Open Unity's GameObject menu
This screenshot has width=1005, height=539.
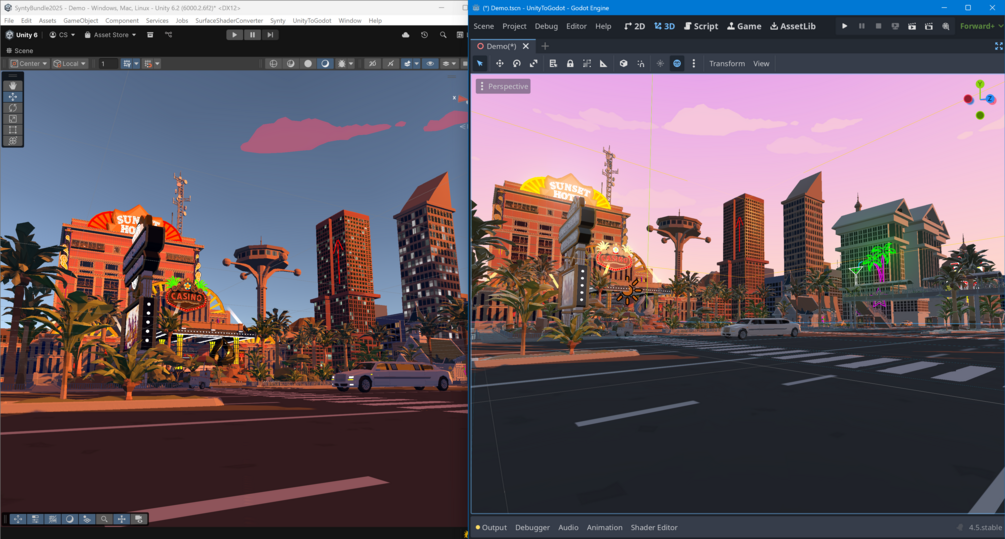[x=81, y=21]
